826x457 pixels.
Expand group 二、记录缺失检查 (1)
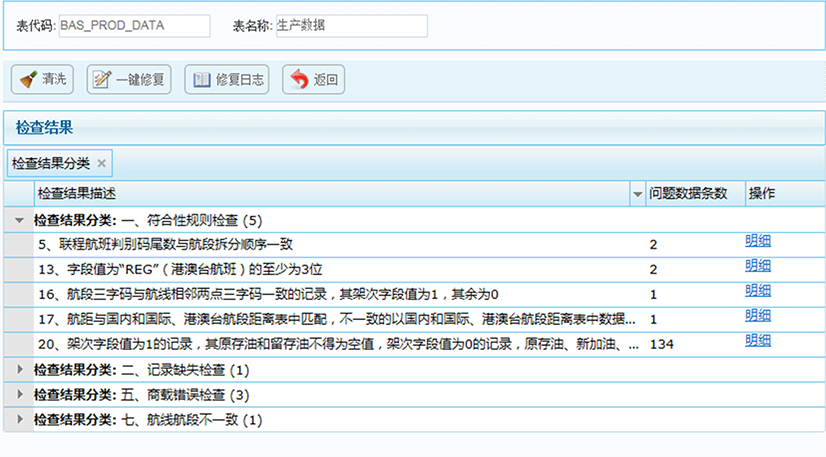coord(19,370)
